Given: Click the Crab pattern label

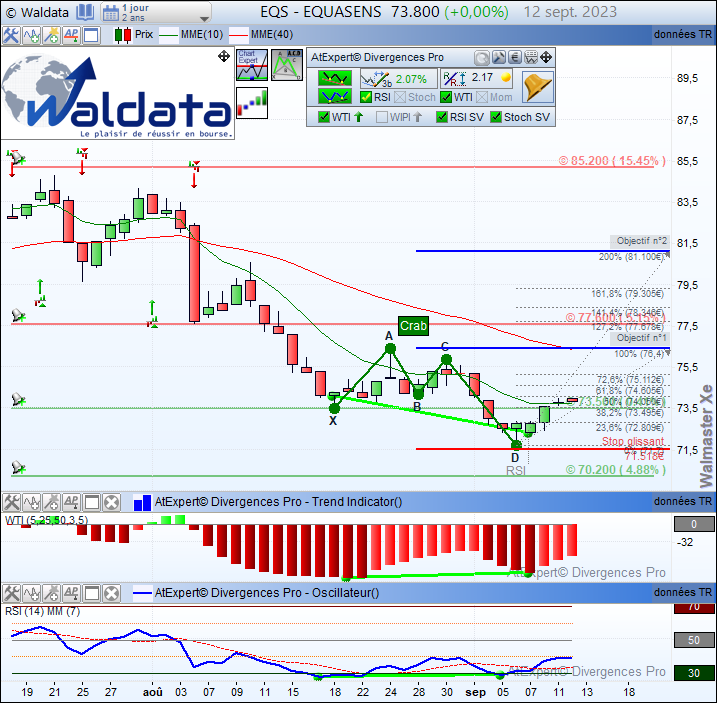Looking at the screenshot, I should [x=413, y=326].
